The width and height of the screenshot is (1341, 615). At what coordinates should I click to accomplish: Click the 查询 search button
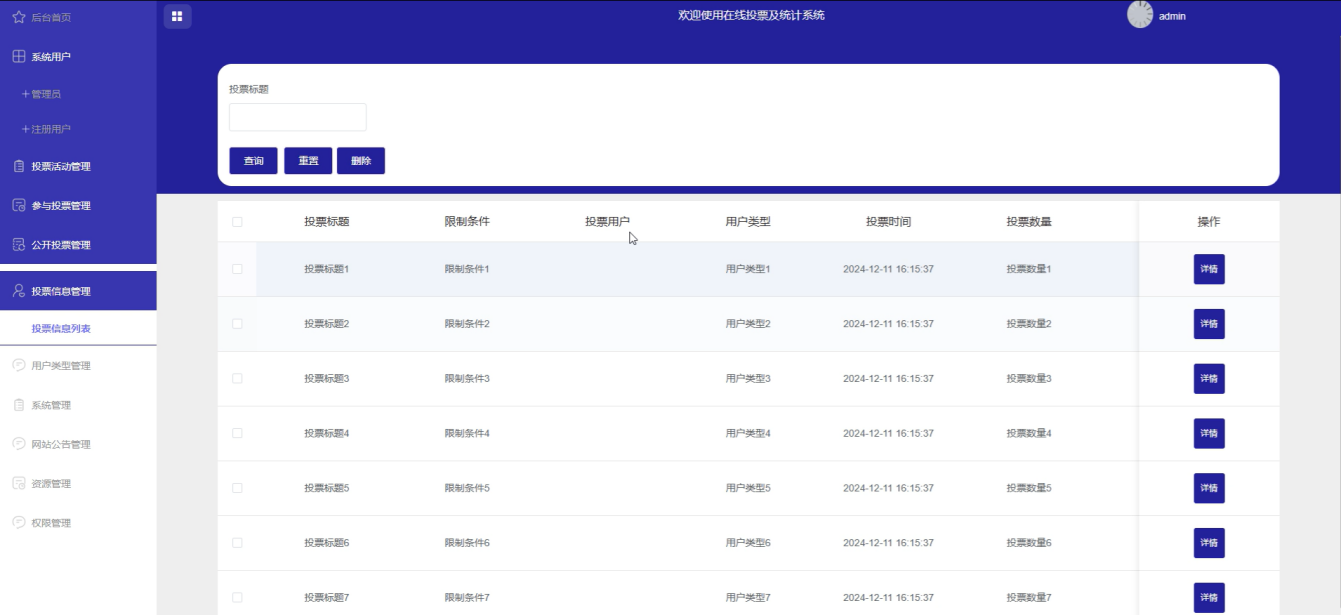253,161
